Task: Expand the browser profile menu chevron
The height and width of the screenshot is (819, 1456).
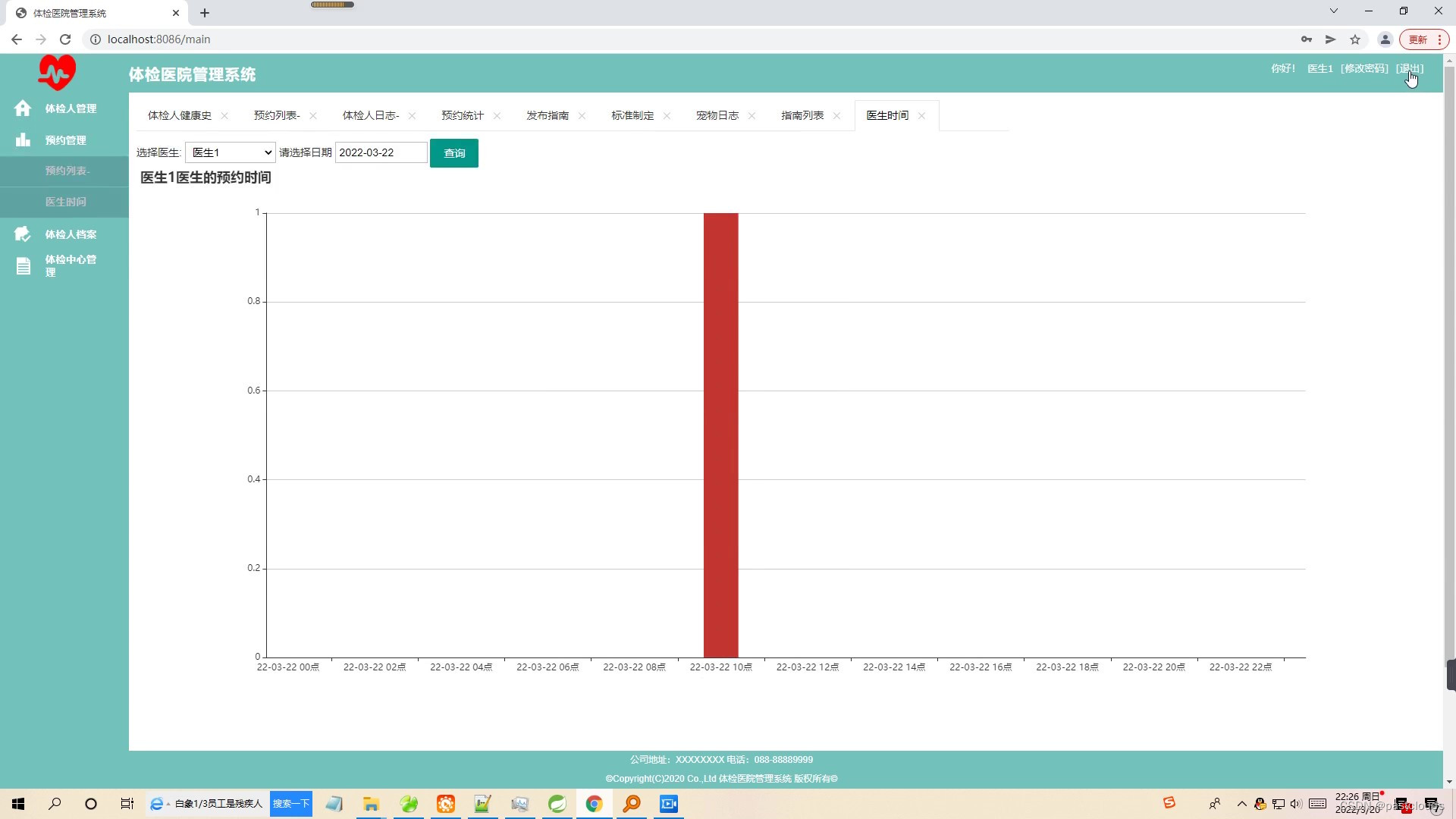Action: tap(1333, 11)
